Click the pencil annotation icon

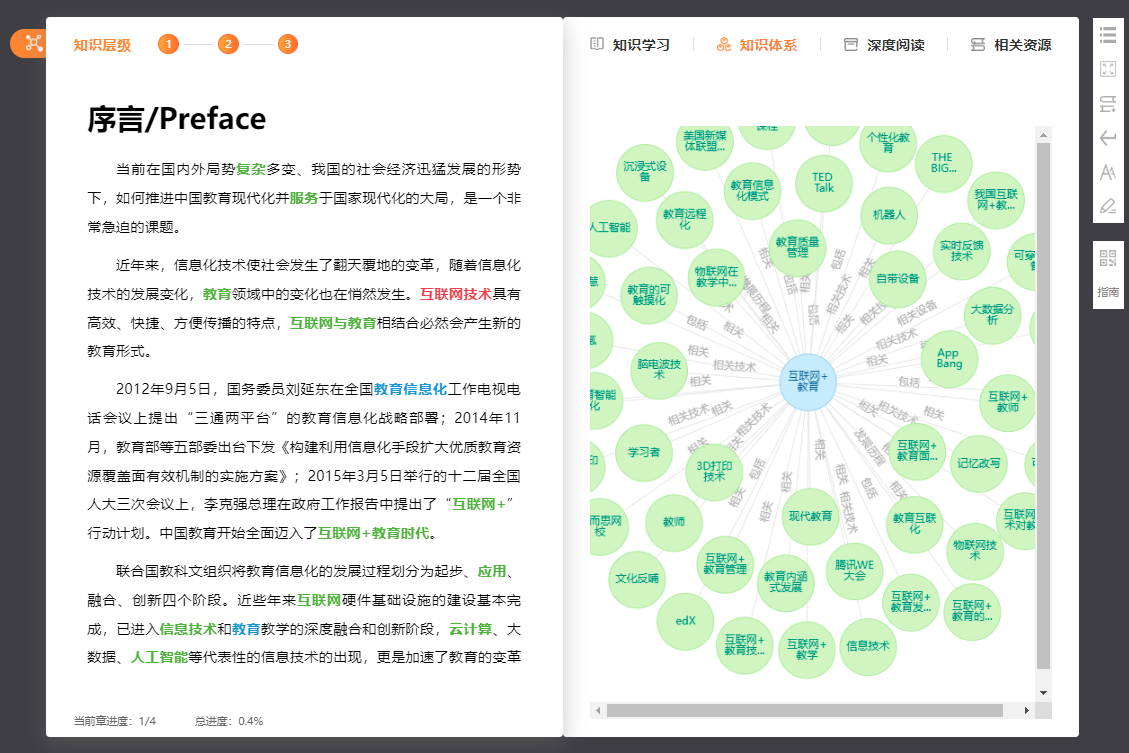click(x=1107, y=207)
